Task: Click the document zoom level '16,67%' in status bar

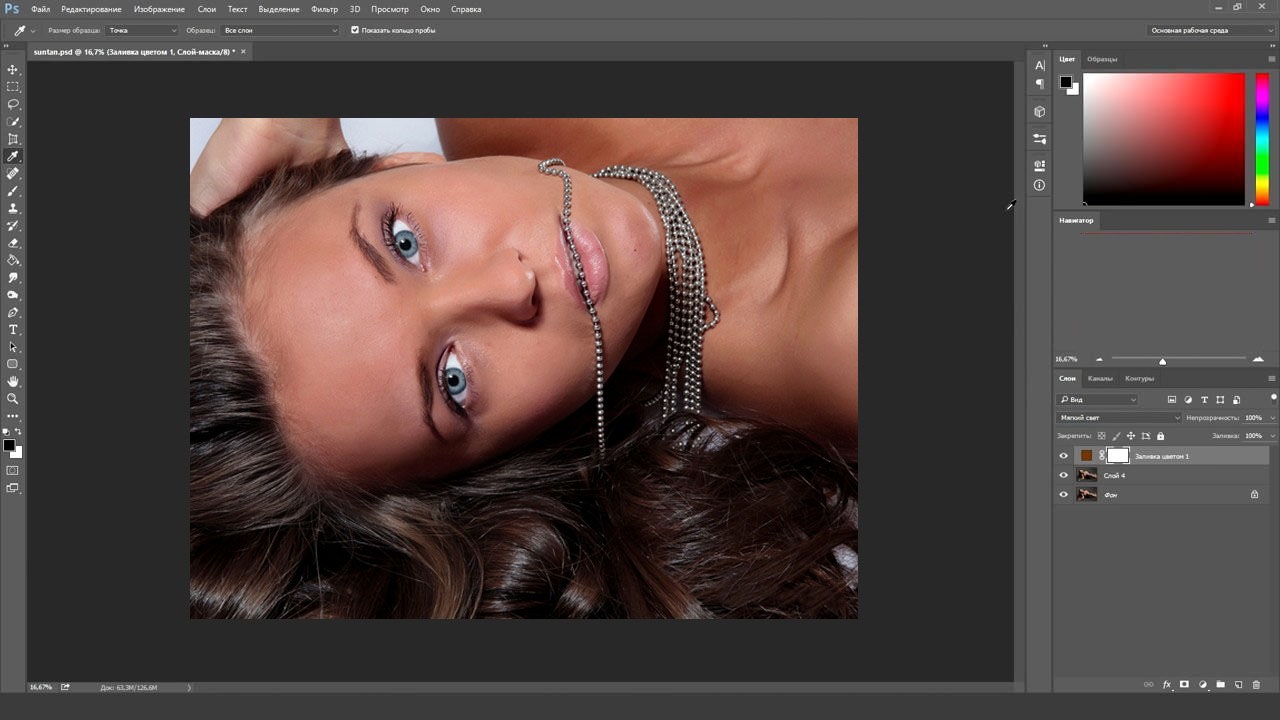Action: click(x=41, y=687)
